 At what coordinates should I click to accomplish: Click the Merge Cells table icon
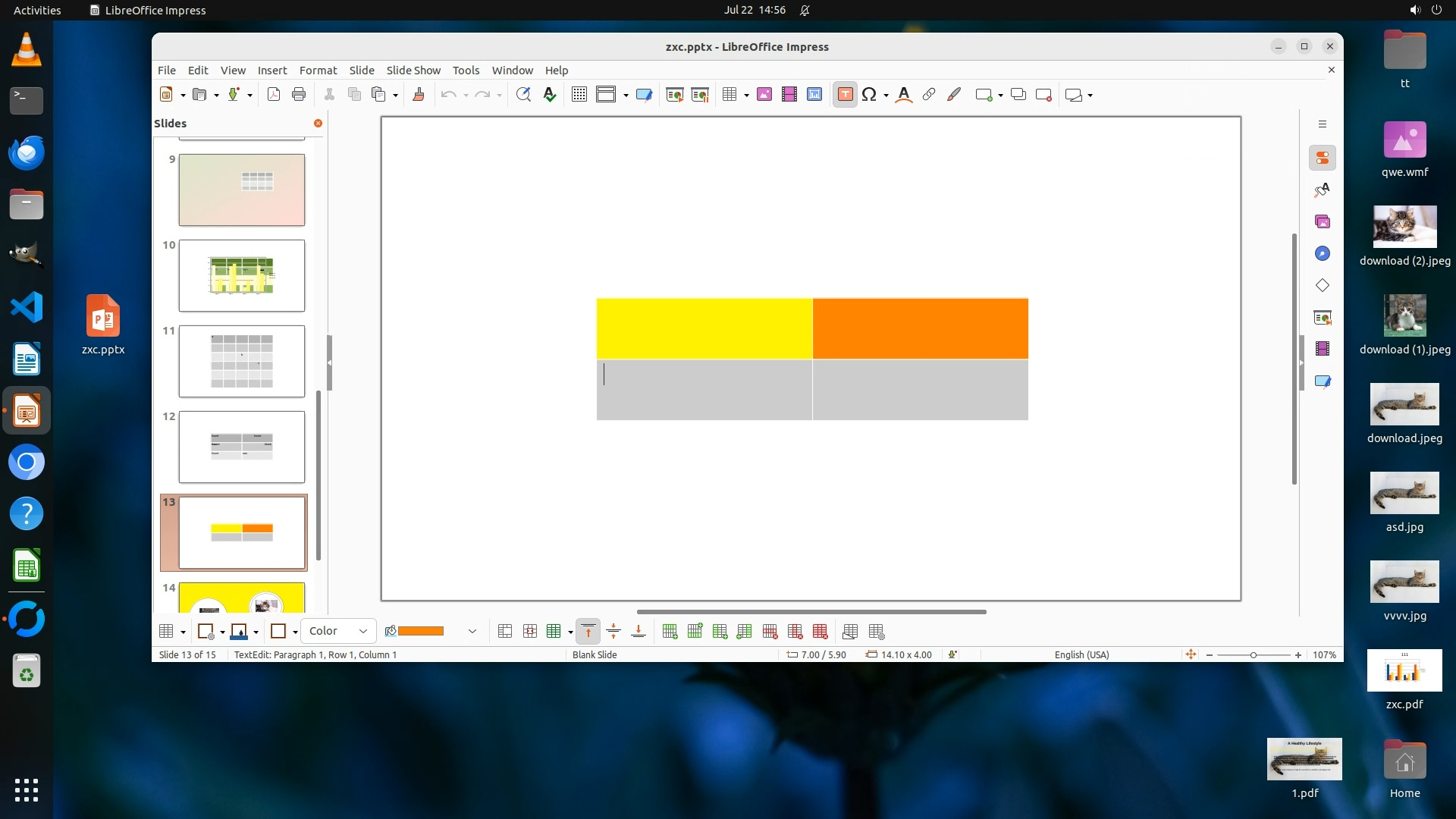(505, 632)
